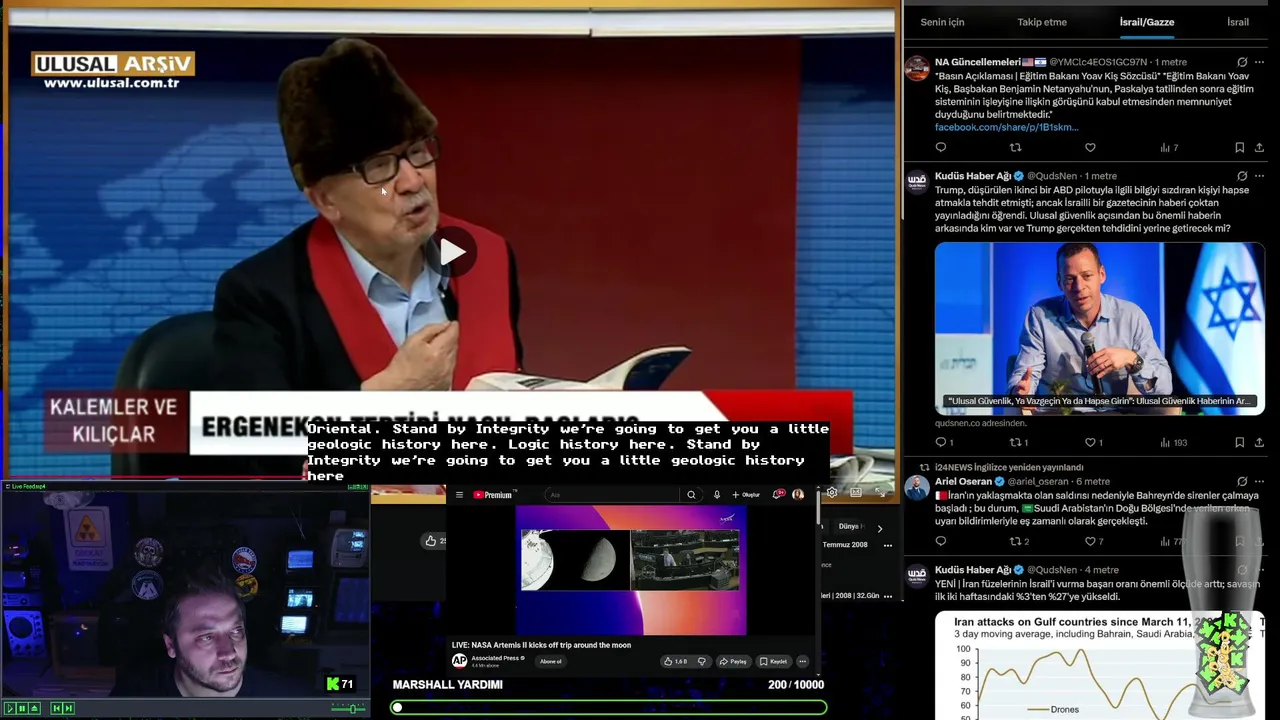Click the Associated Press channel avatar
The width and height of the screenshot is (1280, 720).
(x=460, y=661)
